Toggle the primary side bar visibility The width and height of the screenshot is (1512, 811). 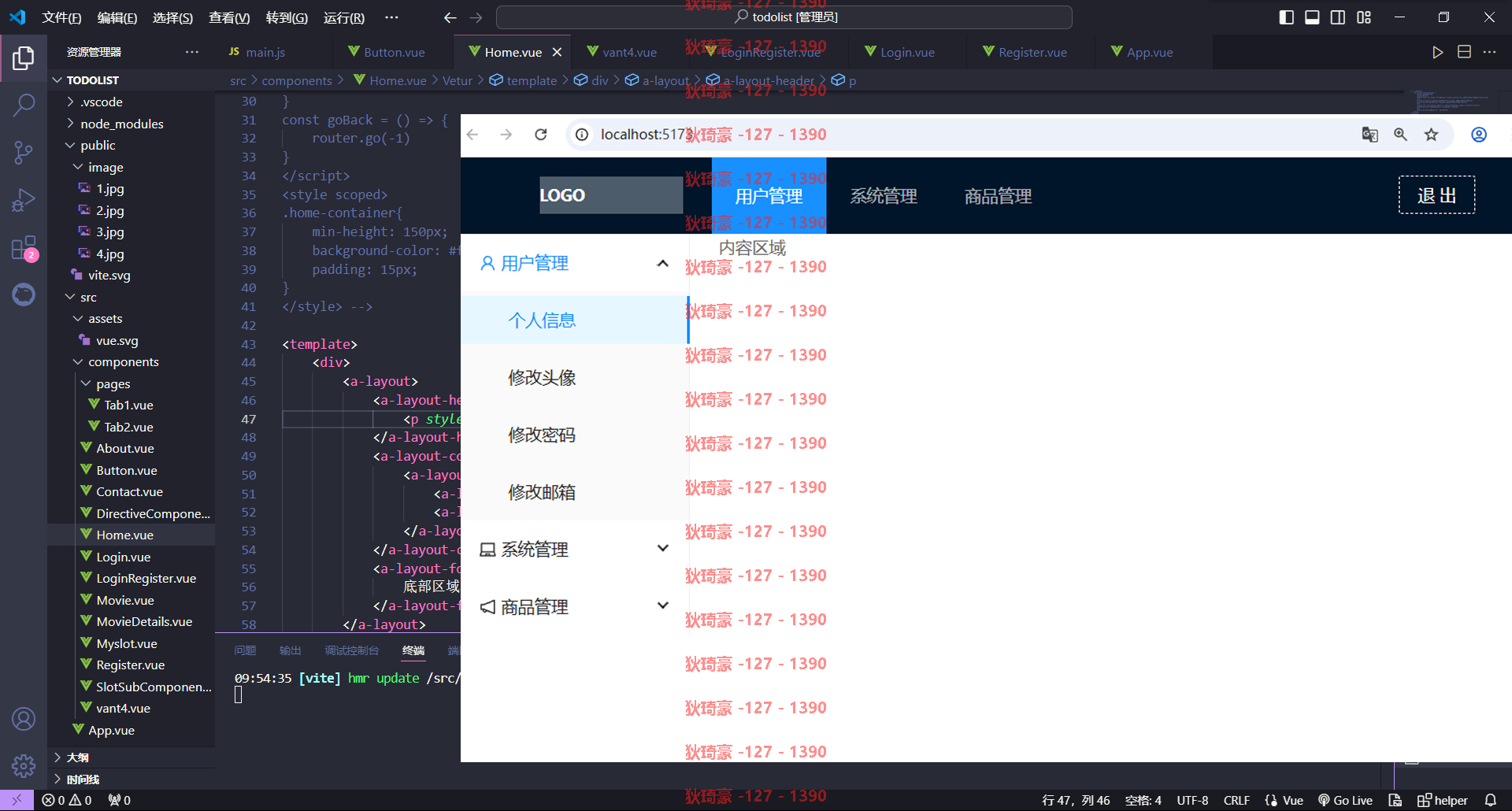(1287, 17)
